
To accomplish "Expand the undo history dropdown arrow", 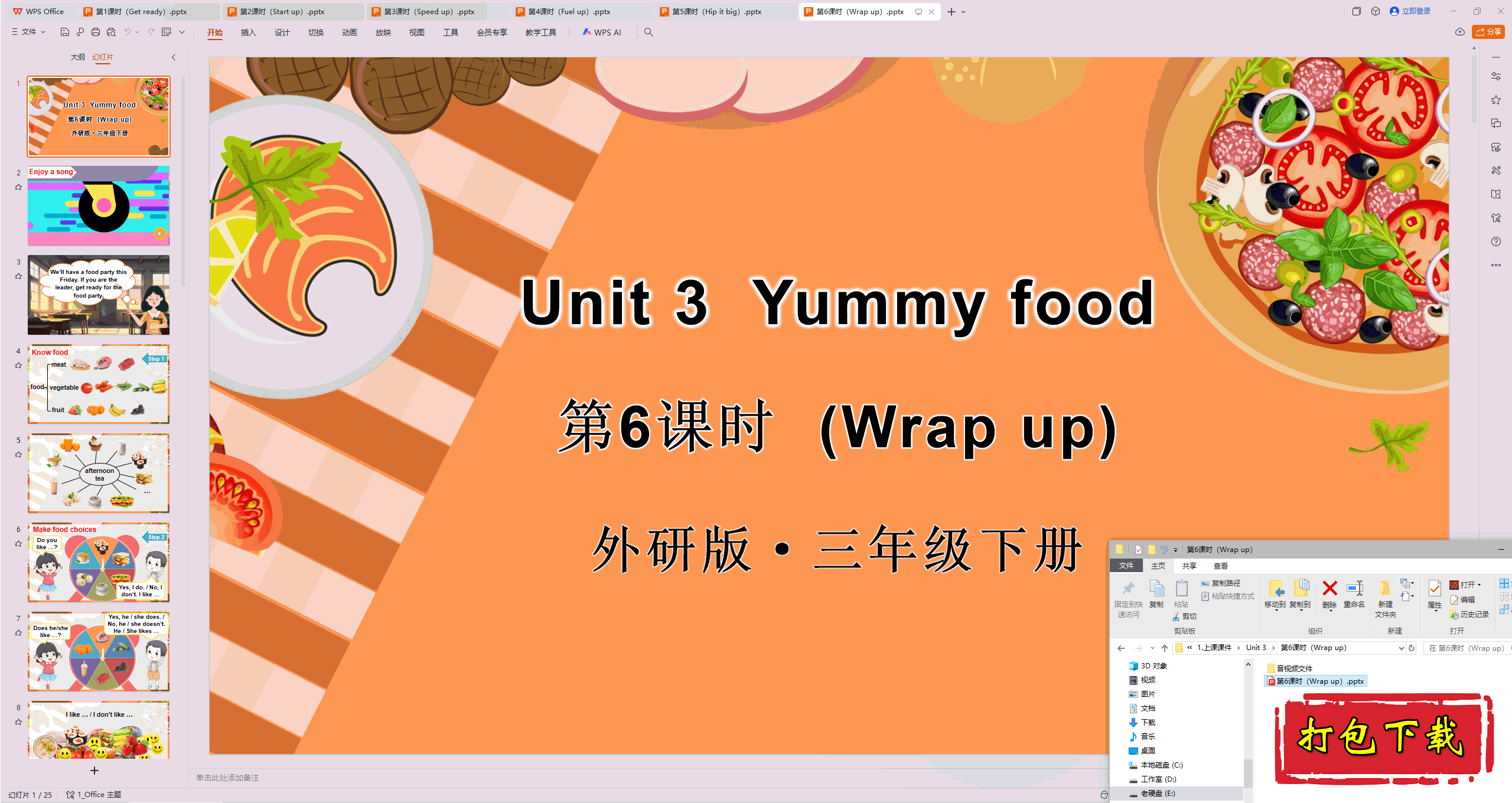I will click(x=137, y=32).
